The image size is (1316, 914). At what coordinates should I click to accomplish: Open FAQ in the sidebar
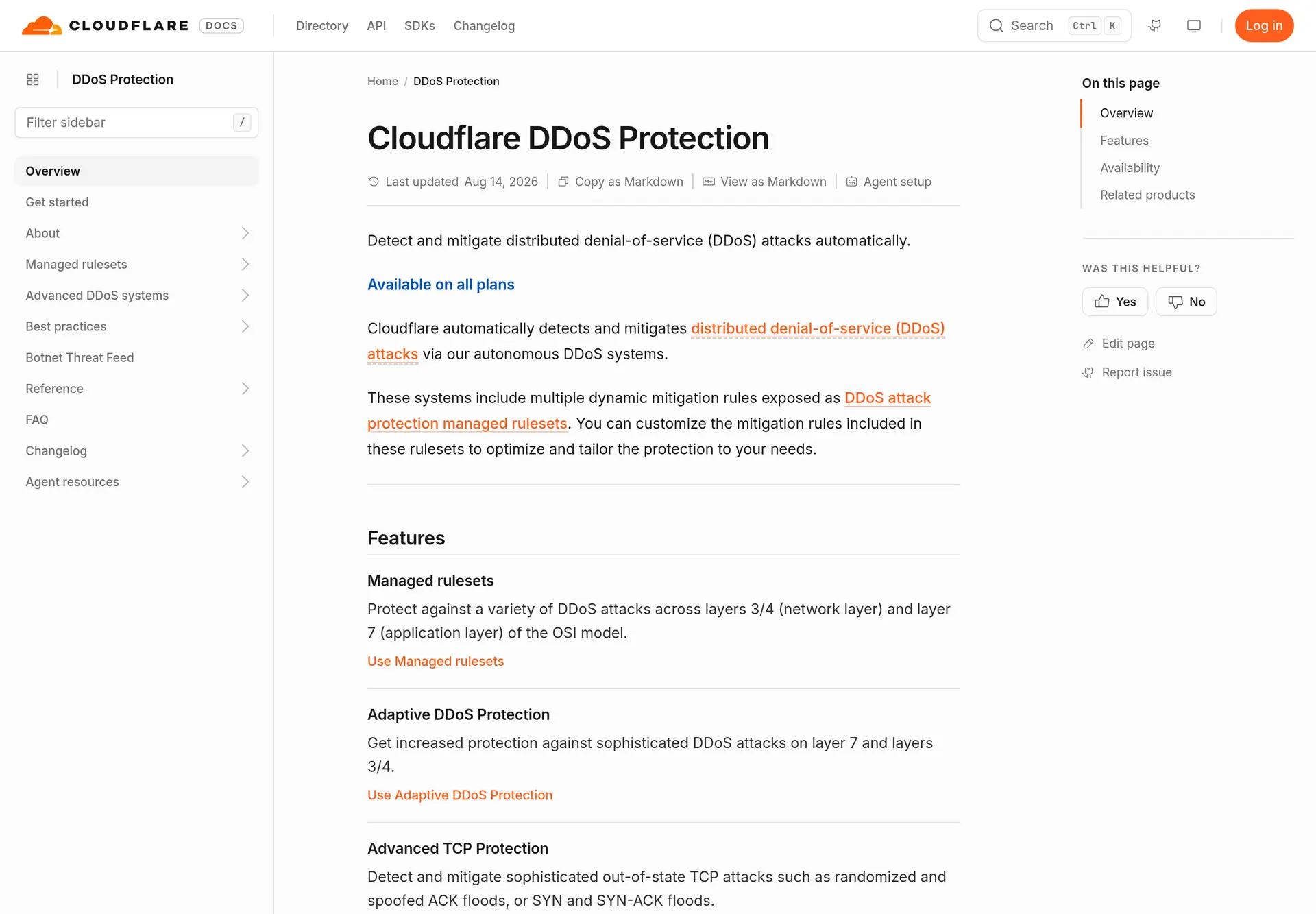[136, 420]
